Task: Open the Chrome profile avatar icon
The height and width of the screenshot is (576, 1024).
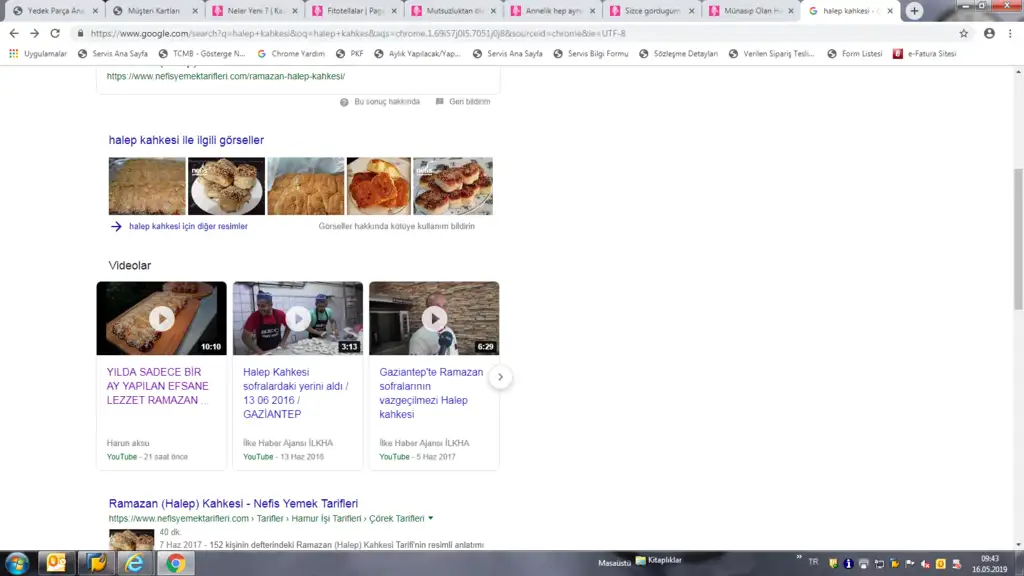Action: pos(989,33)
